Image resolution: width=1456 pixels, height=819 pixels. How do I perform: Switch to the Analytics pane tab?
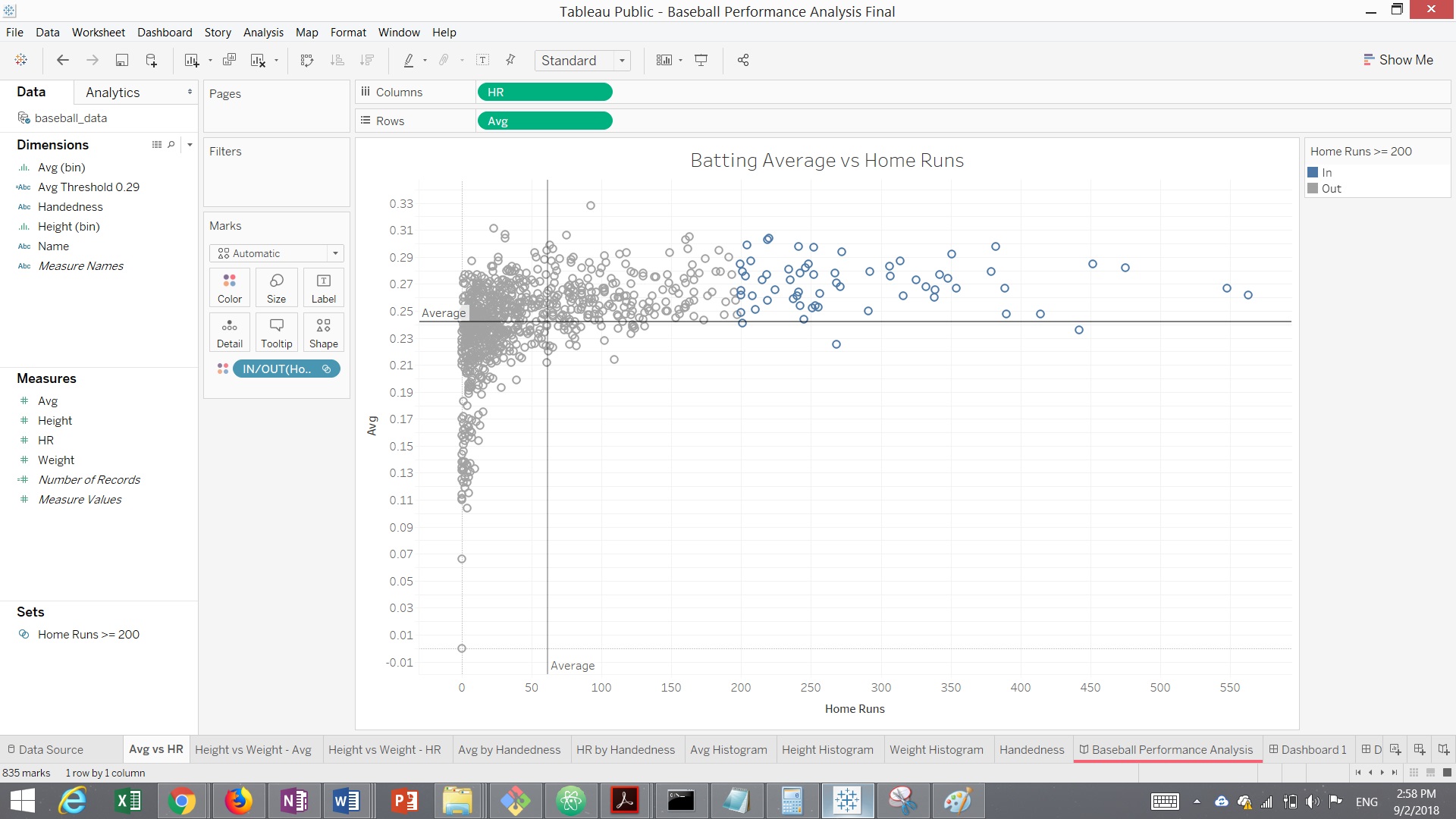coord(113,92)
